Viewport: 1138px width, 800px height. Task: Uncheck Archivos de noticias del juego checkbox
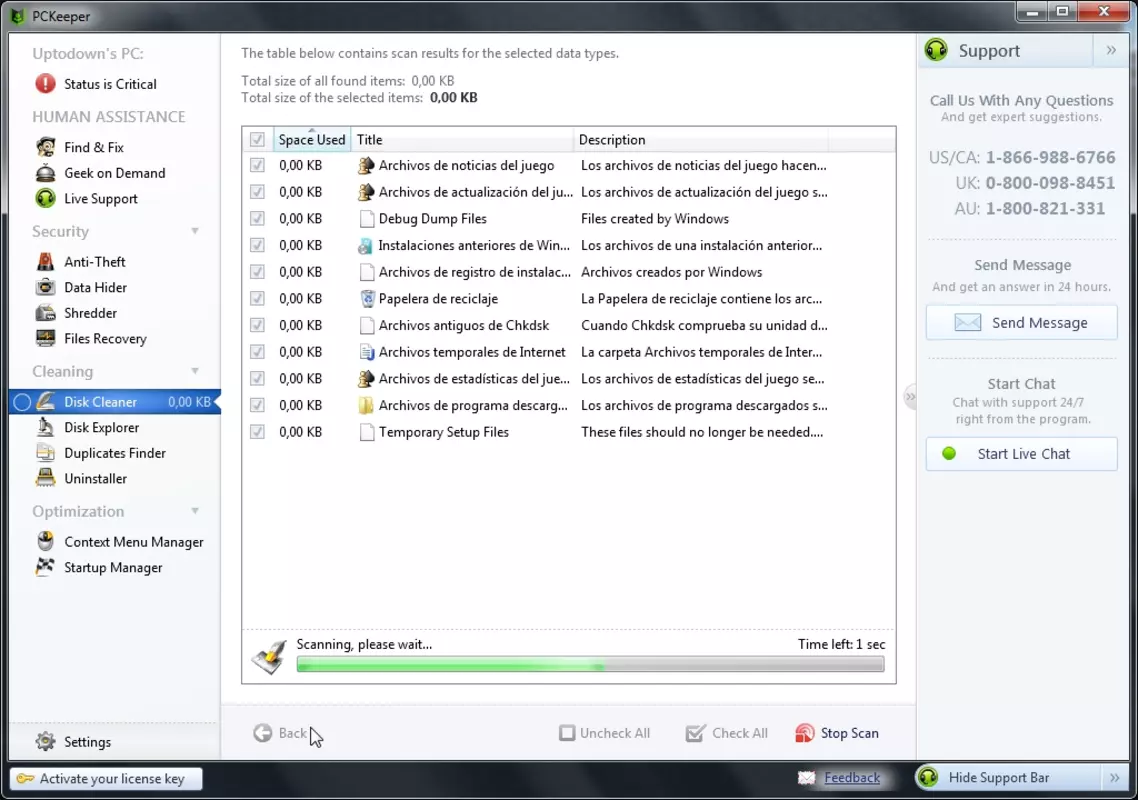[x=257, y=166]
